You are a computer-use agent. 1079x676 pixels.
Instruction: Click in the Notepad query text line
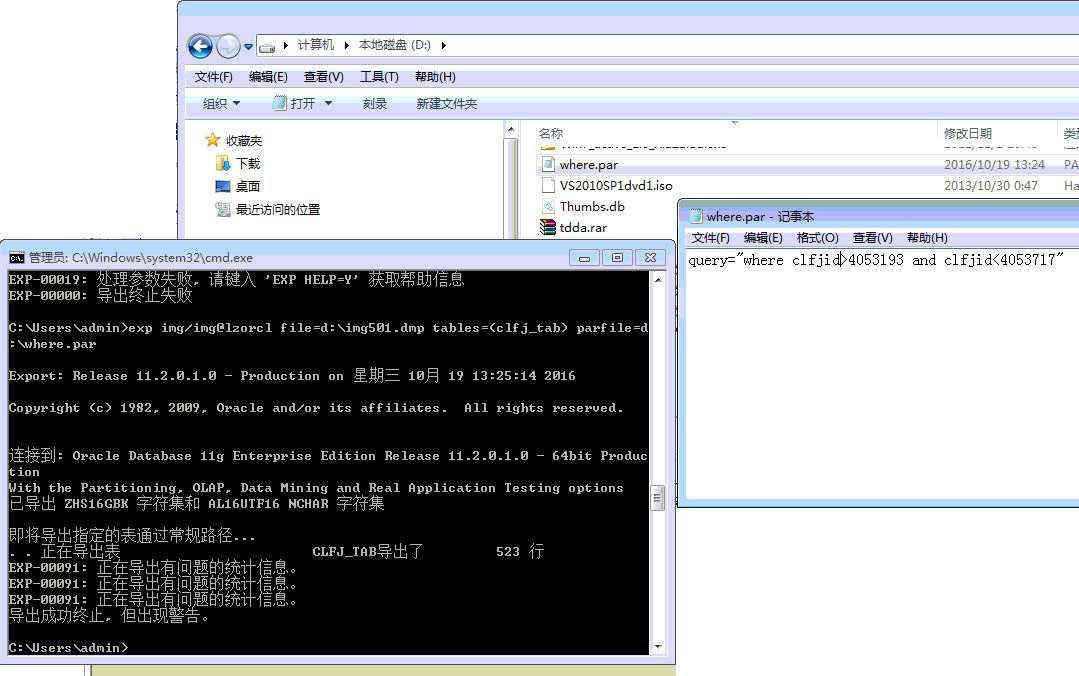(876, 260)
